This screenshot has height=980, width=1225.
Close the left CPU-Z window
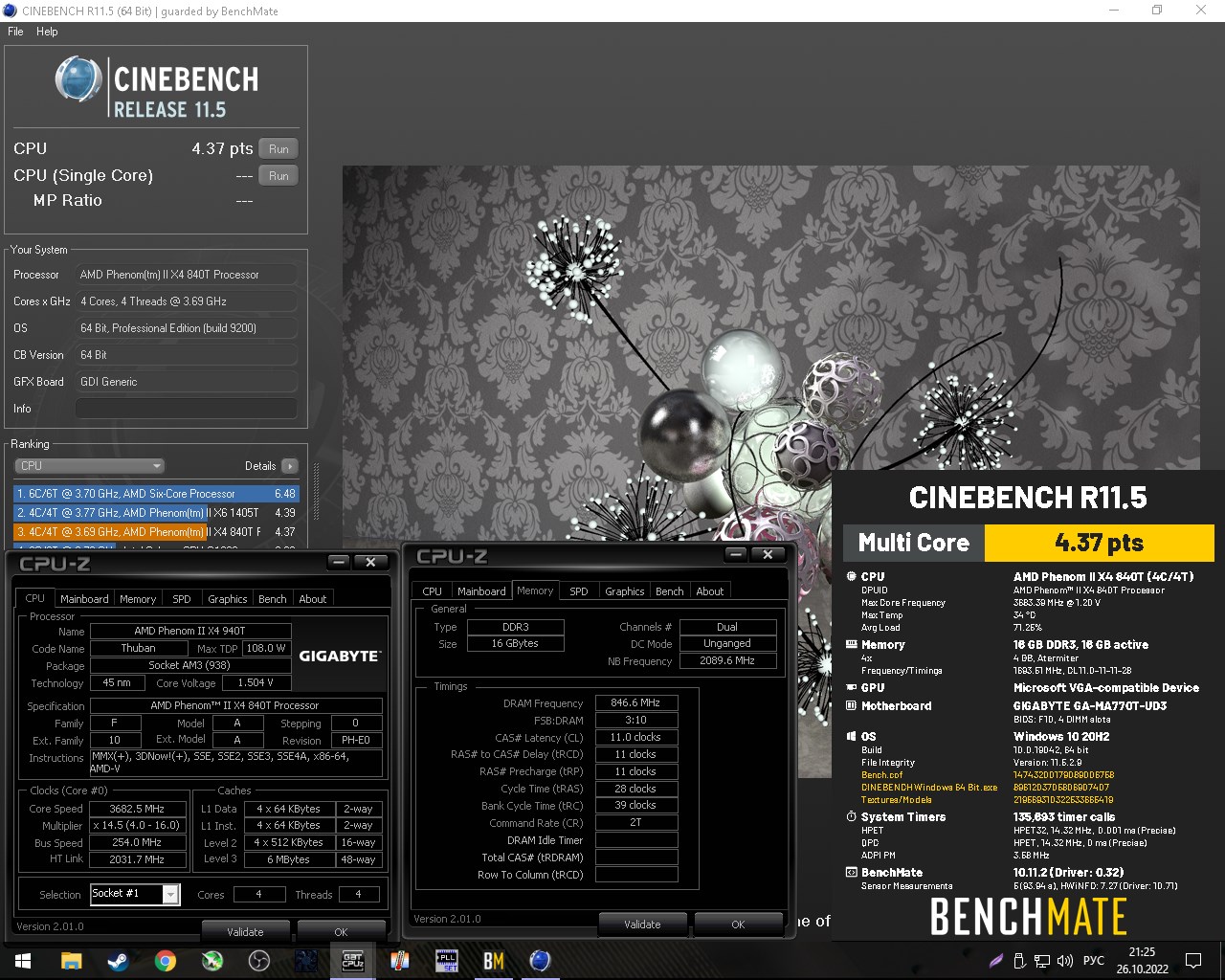(x=370, y=563)
